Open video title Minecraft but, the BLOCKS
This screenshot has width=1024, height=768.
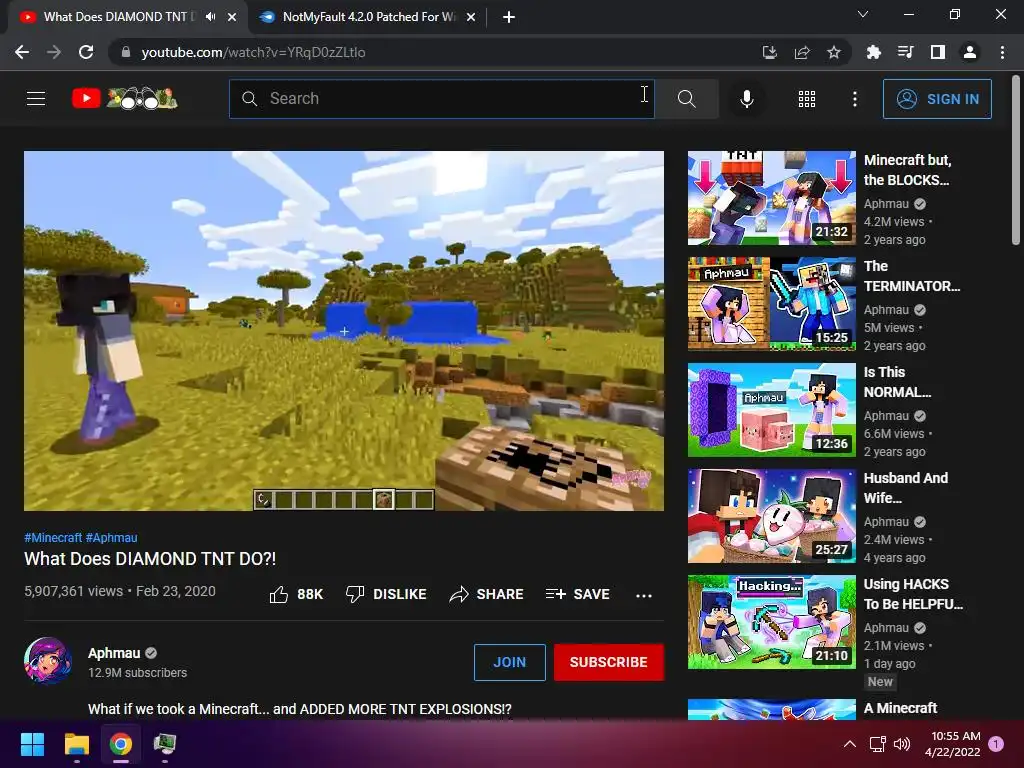point(908,170)
